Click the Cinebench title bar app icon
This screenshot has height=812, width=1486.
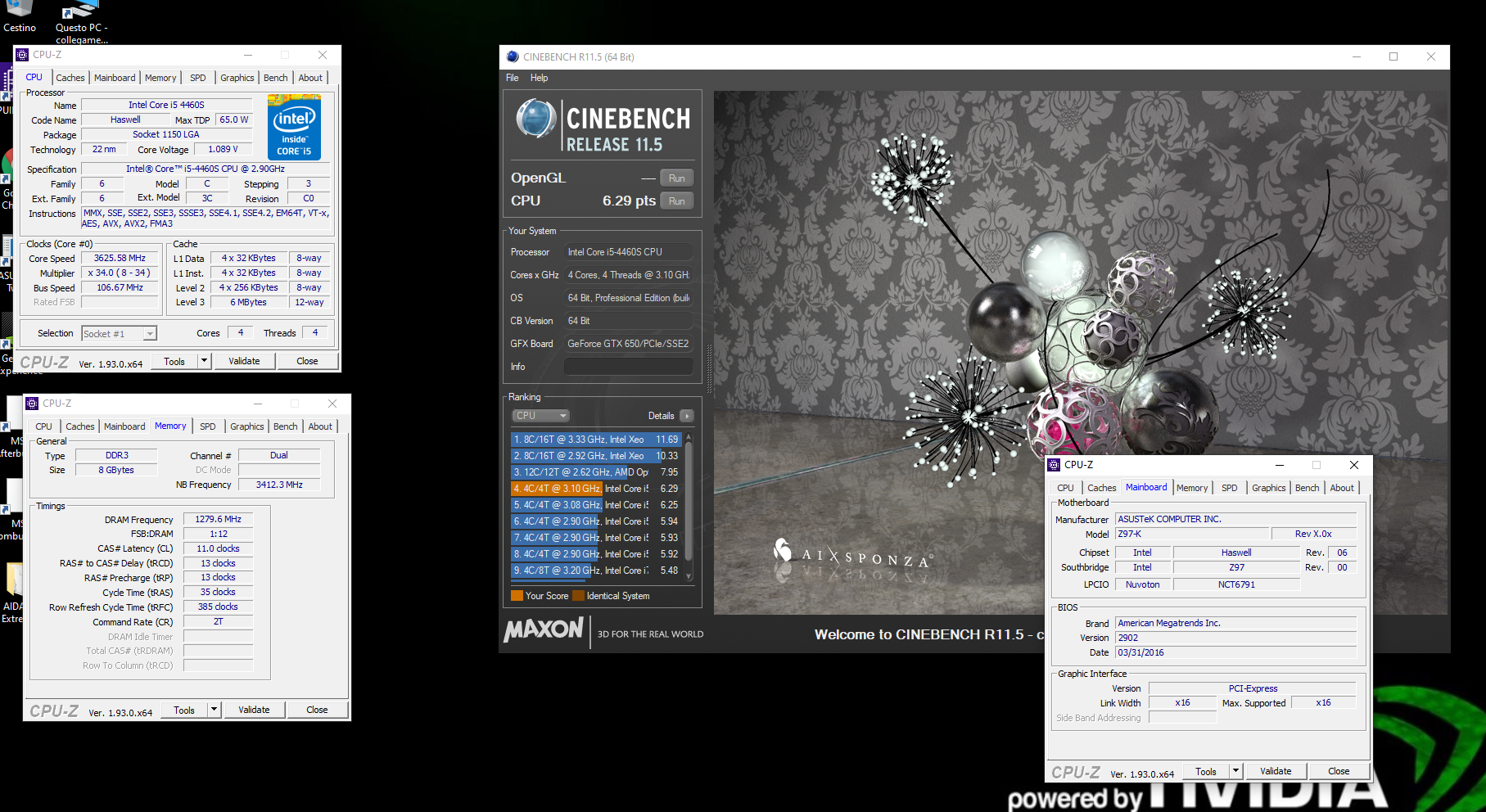(513, 56)
